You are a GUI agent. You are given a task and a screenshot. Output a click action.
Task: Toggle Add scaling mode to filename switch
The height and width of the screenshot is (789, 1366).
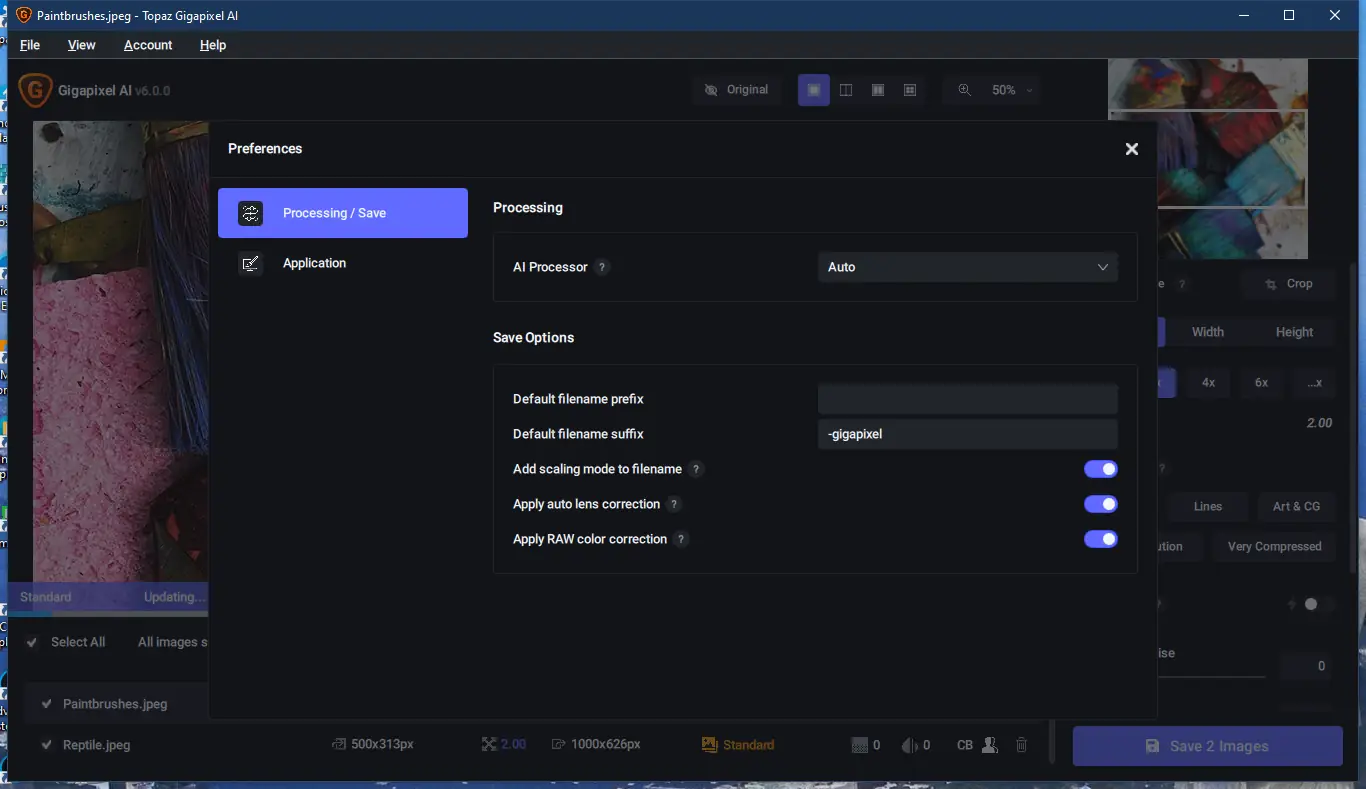coord(1101,469)
